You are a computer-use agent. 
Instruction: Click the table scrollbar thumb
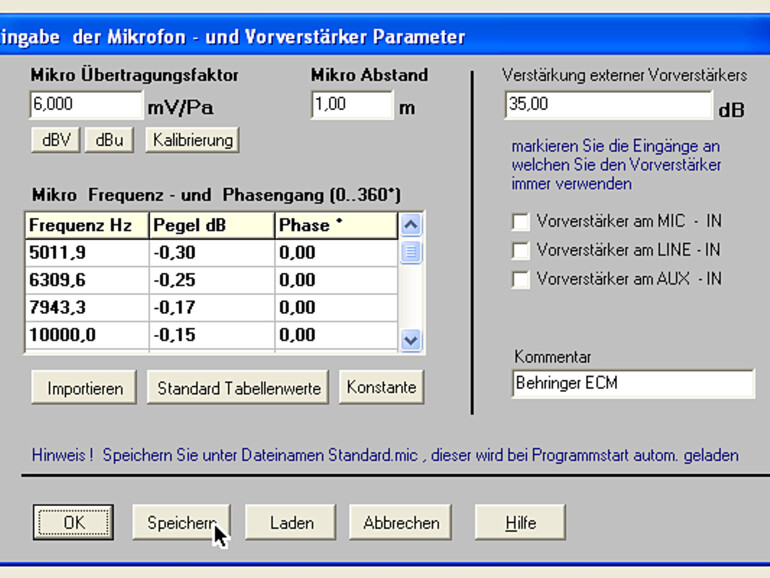pos(411,252)
